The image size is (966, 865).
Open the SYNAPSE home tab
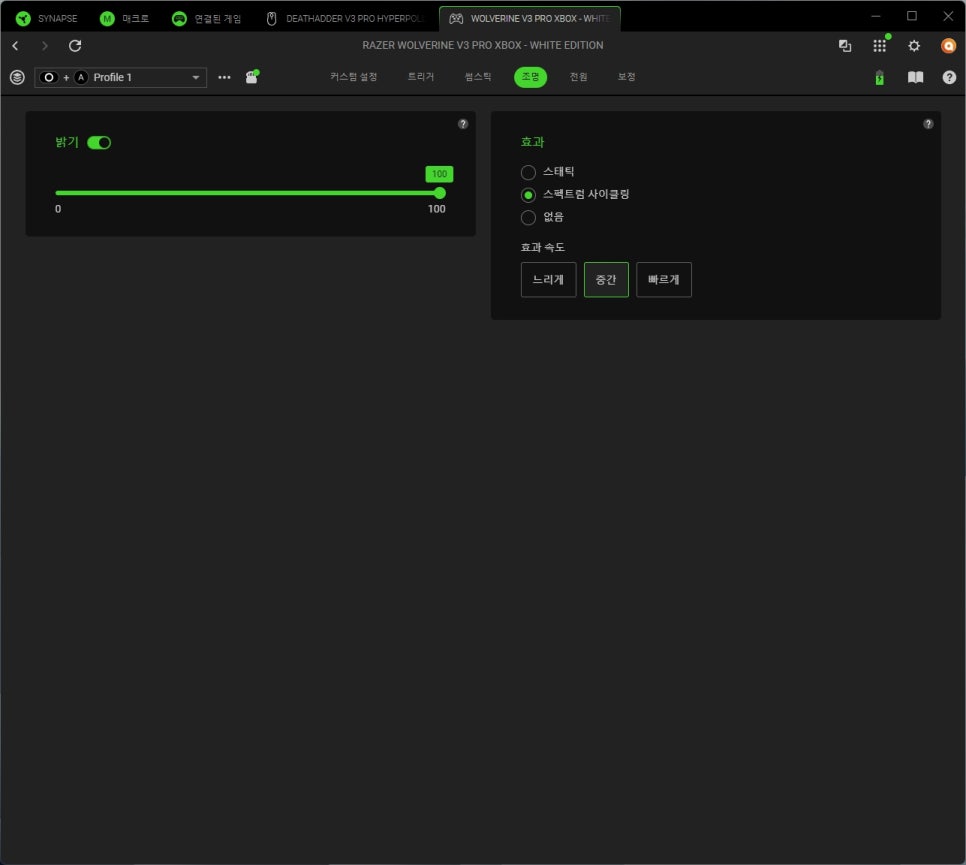[46, 18]
